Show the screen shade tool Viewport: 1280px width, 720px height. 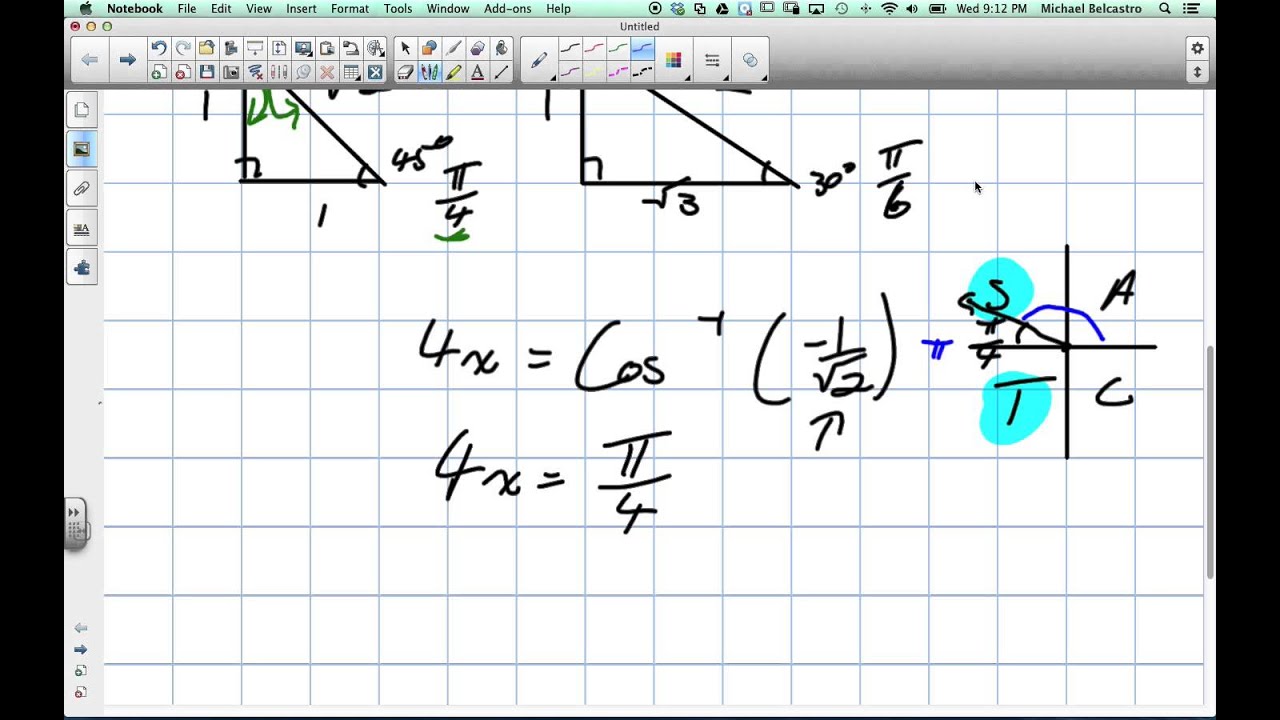[254, 48]
